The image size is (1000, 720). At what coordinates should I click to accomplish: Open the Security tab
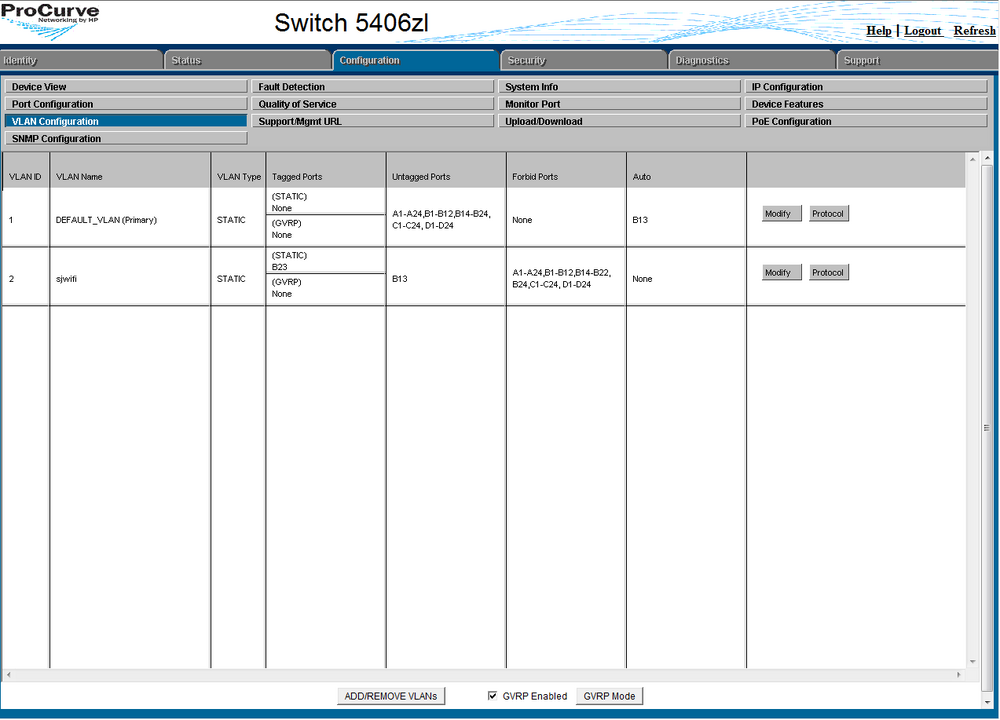pos(584,60)
